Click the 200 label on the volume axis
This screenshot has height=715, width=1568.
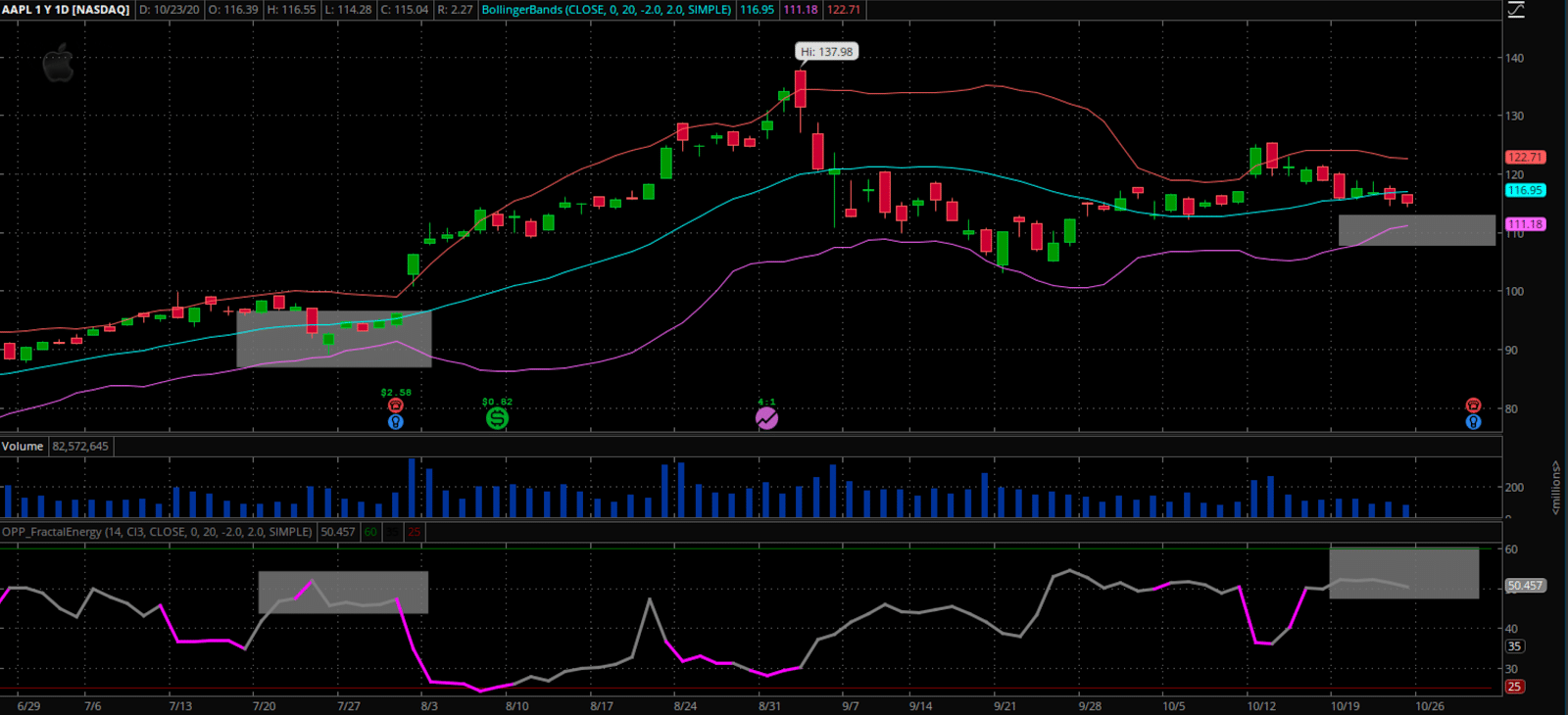point(1514,487)
